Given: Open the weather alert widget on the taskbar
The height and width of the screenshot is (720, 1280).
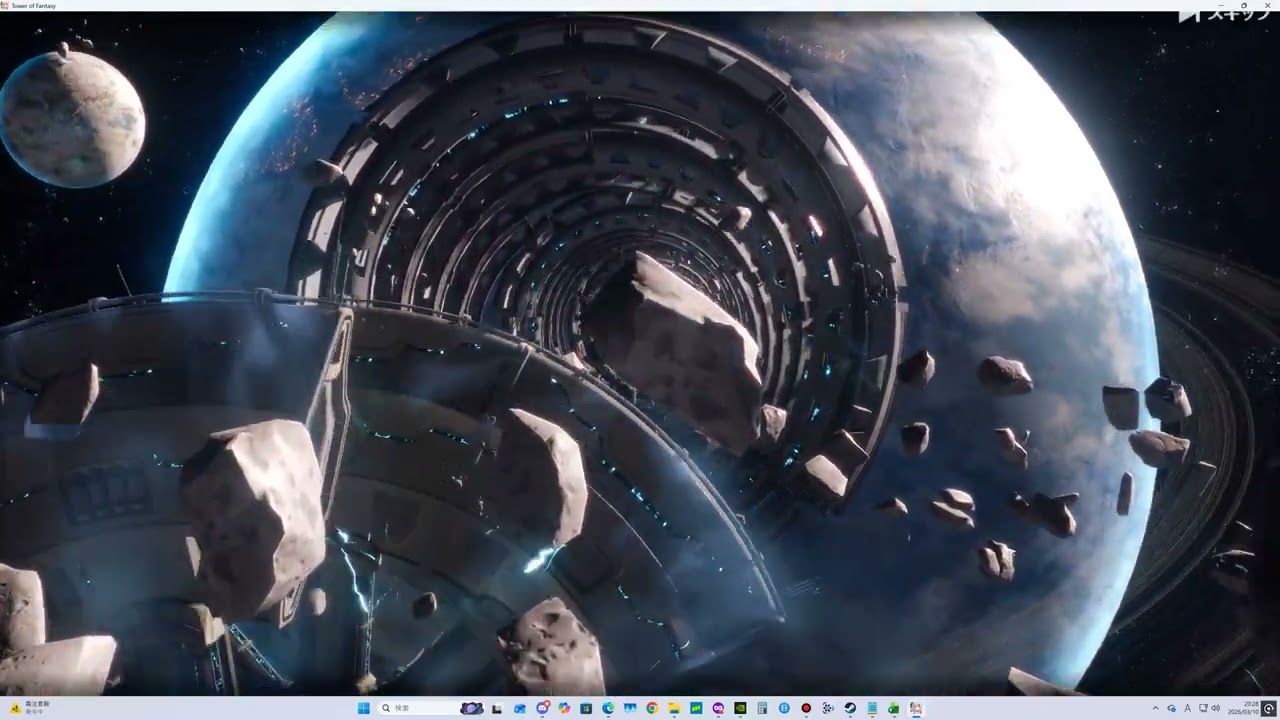Looking at the screenshot, I should pos(28,708).
